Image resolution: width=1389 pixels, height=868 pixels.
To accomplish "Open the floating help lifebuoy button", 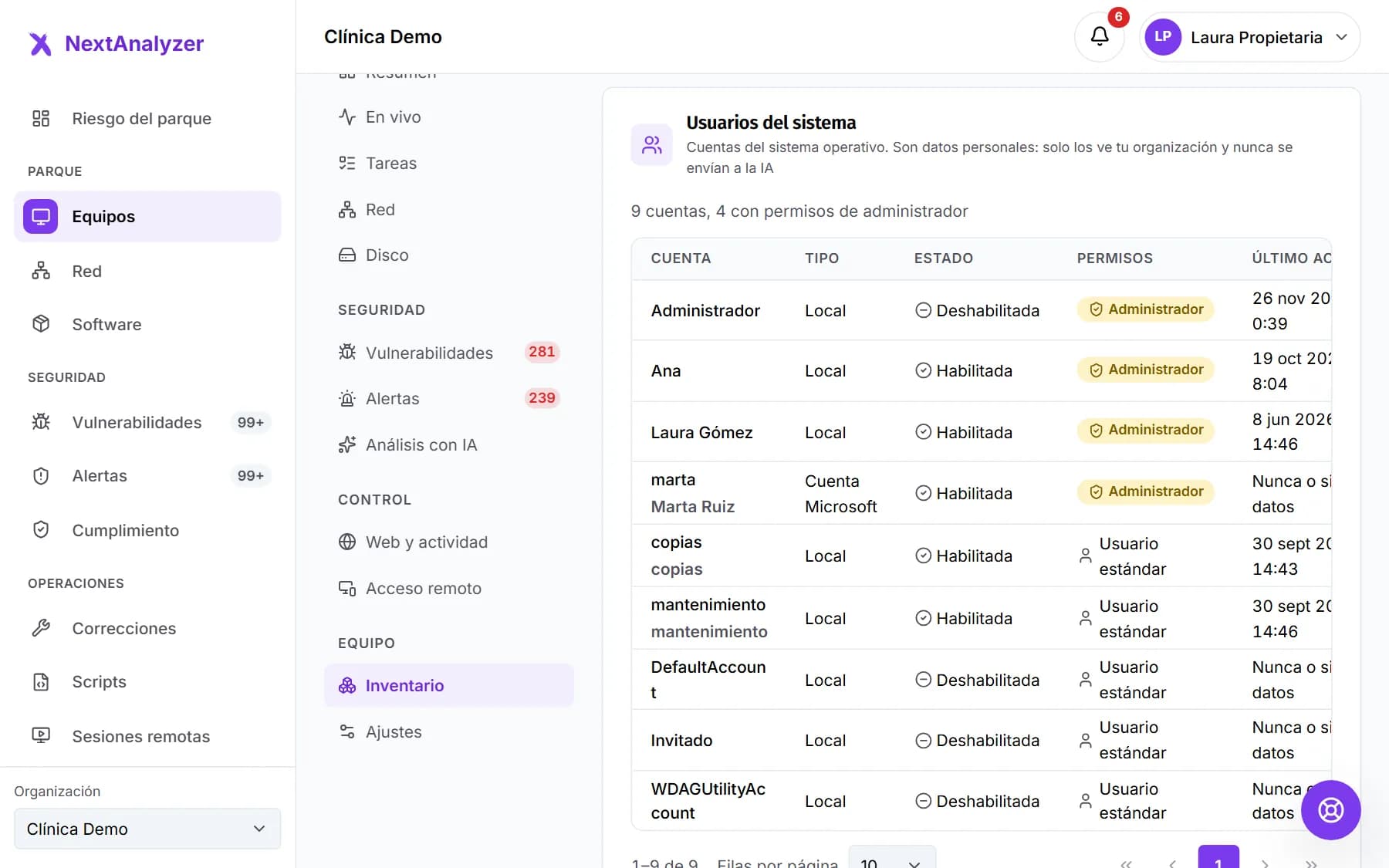I will [x=1330, y=810].
